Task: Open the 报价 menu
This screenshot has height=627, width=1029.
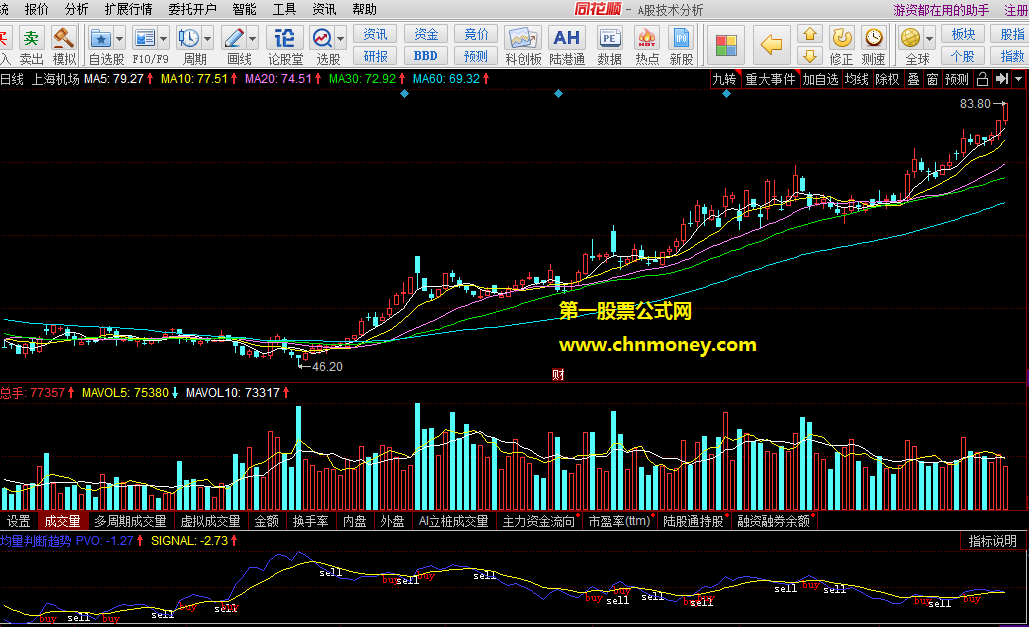Action: [x=36, y=9]
